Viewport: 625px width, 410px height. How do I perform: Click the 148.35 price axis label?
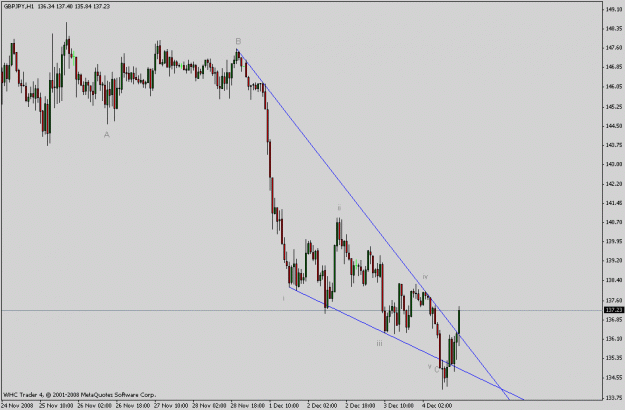[x=614, y=28]
